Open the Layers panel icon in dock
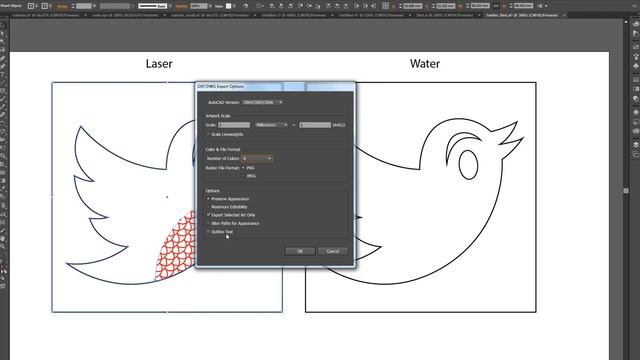Viewport: 640px width, 360px height. click(636, 145)
